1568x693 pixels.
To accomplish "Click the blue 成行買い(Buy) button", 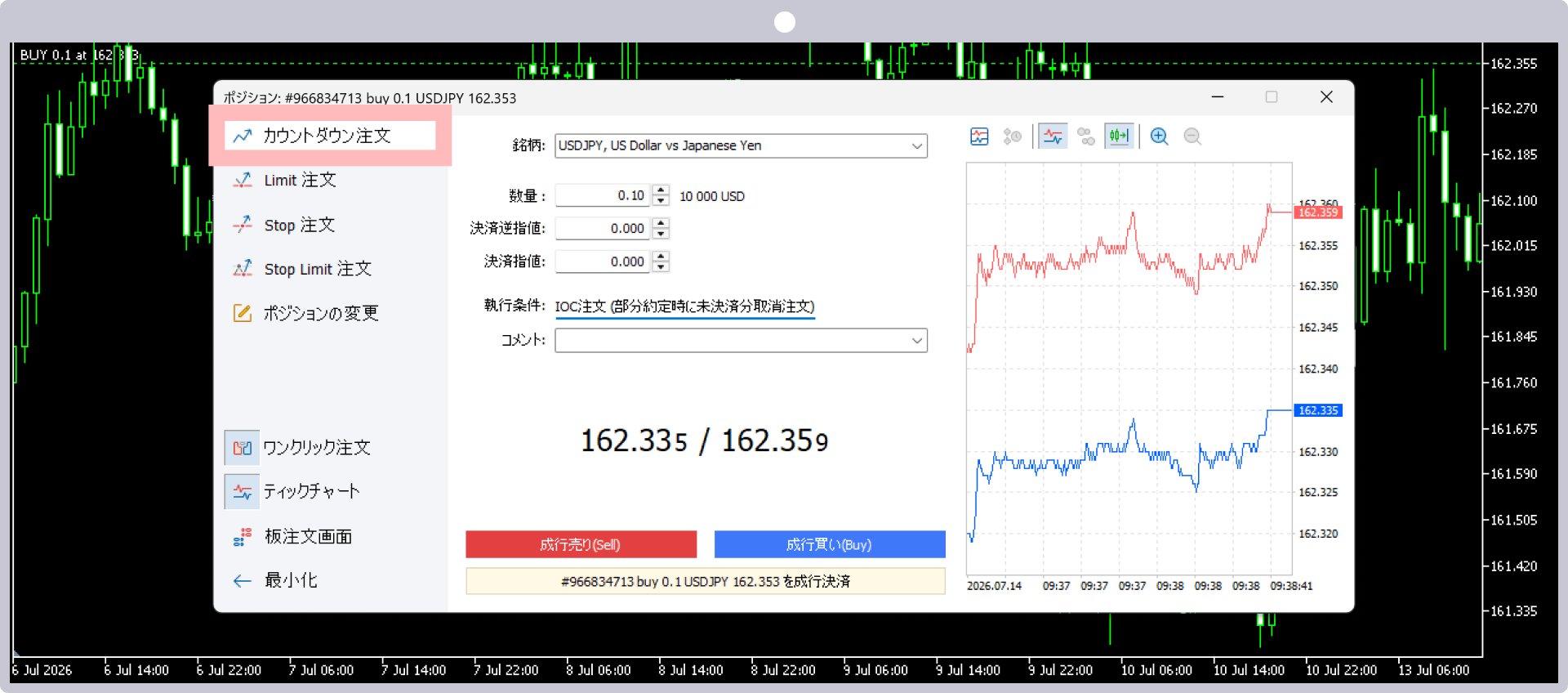I will coord(830,544).
